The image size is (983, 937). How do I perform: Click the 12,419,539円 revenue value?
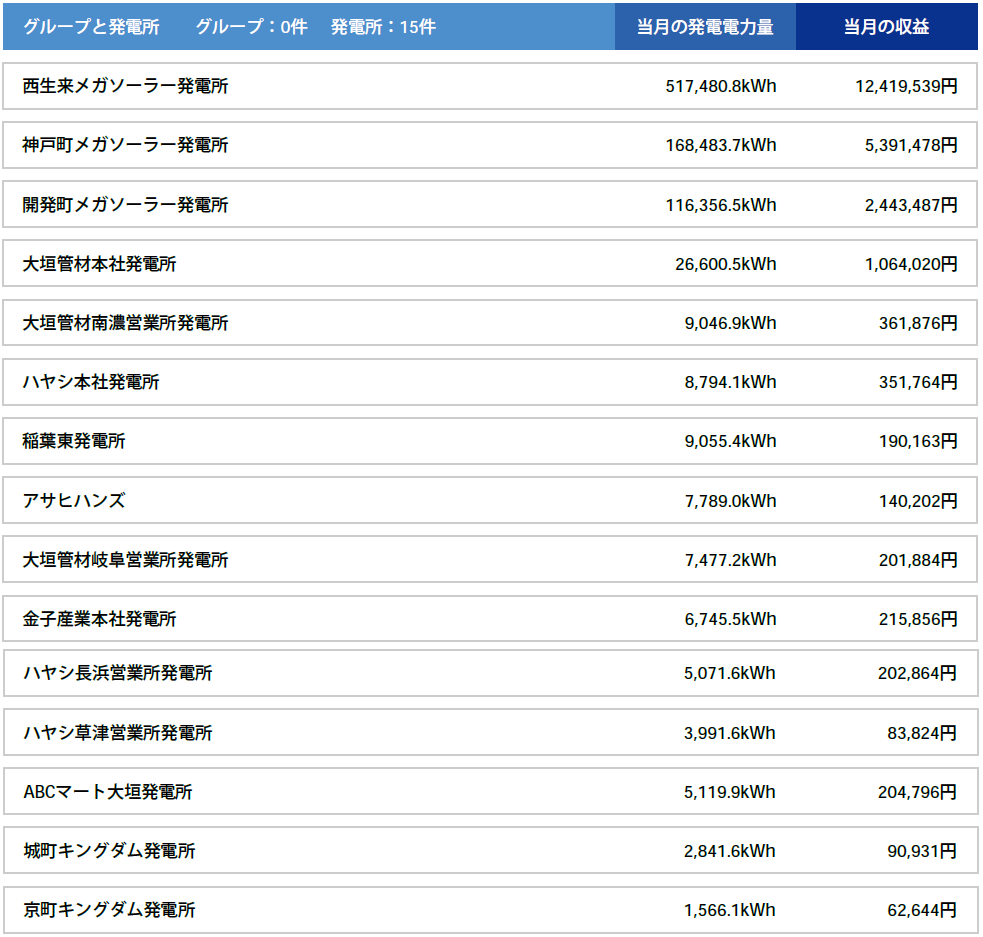907,86
